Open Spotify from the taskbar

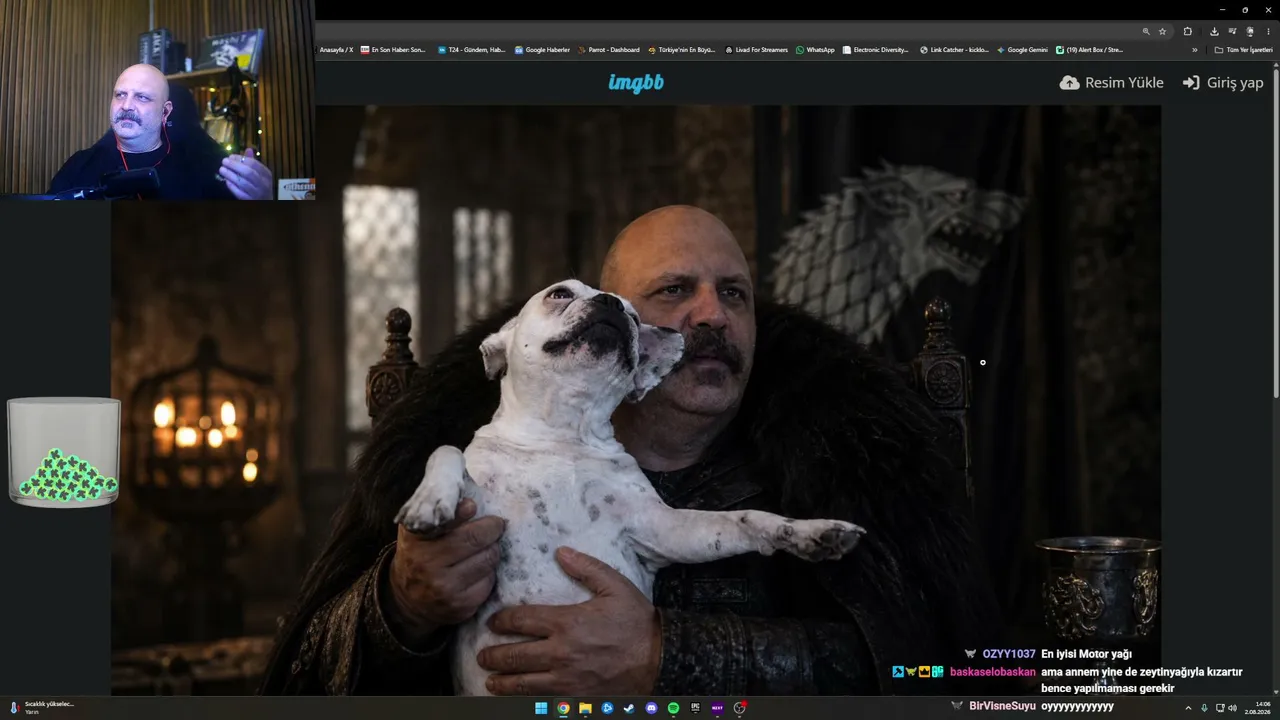(673, 708)
